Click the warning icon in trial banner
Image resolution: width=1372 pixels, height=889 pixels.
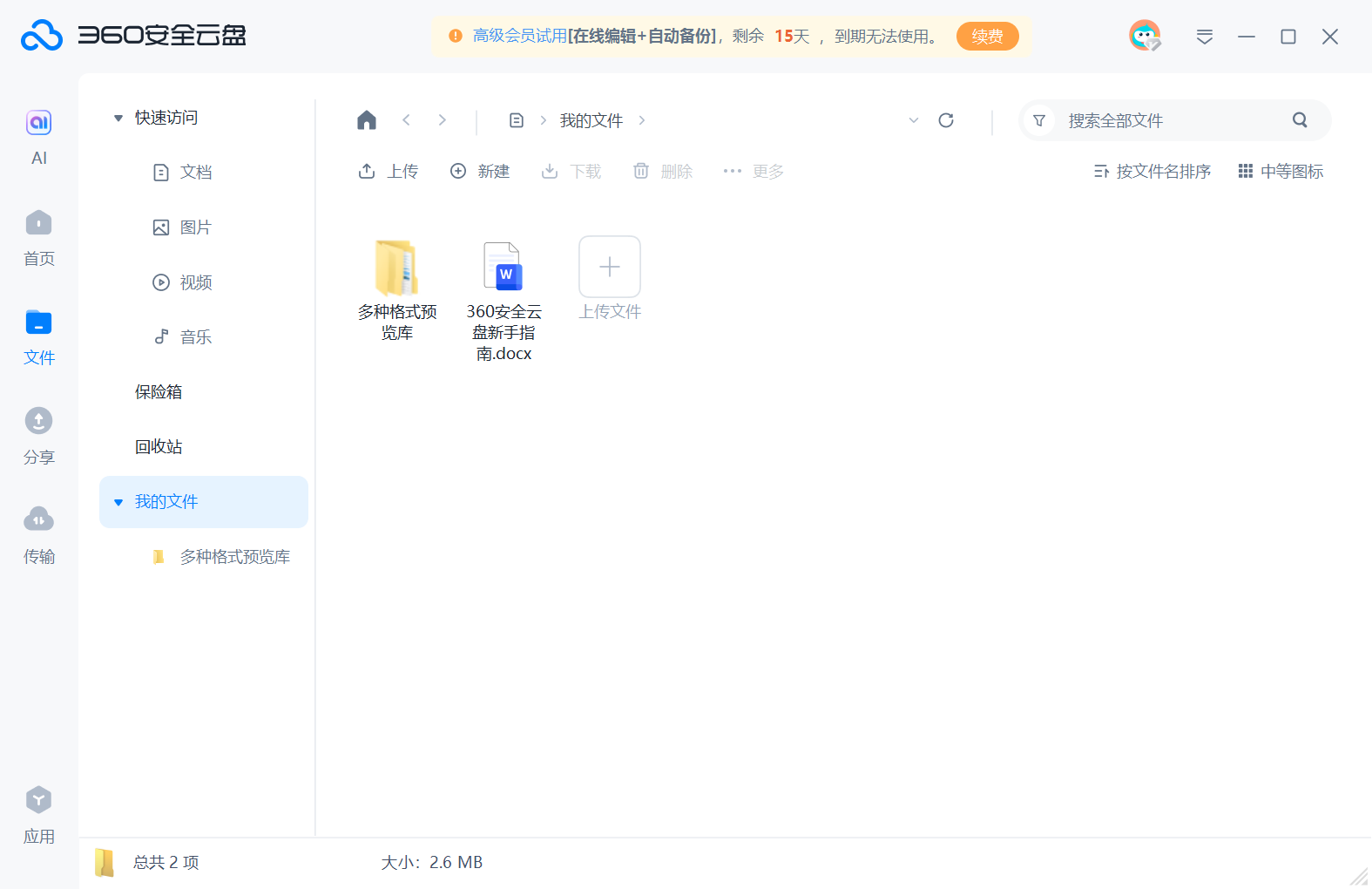coord(456,37)
